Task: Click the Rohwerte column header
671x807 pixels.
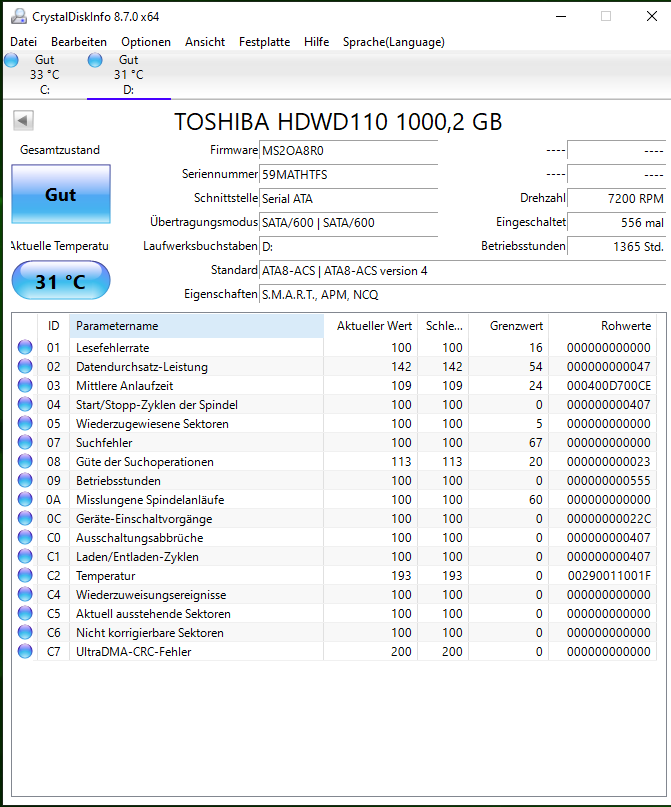Action: (x=603, y=326)
